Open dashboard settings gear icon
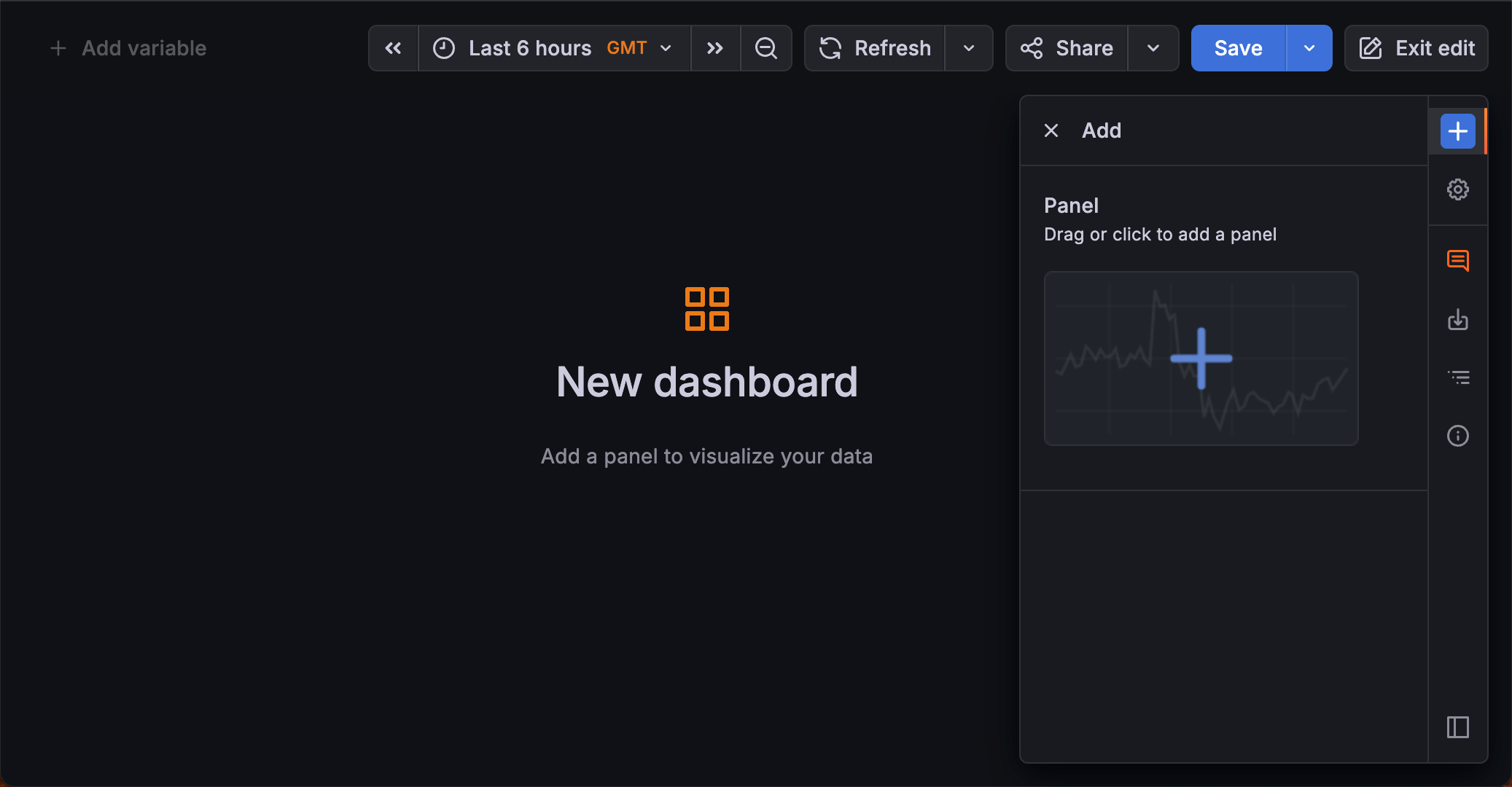1512x787 pixels. click(x=1457, y=189)
